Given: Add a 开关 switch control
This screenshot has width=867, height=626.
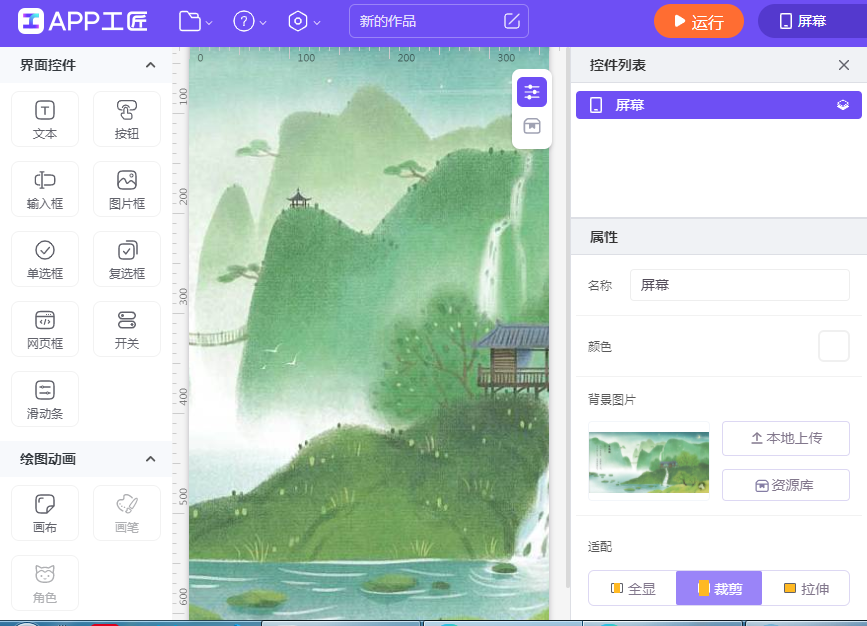Looking at the screenshot, I should point(127,329).
